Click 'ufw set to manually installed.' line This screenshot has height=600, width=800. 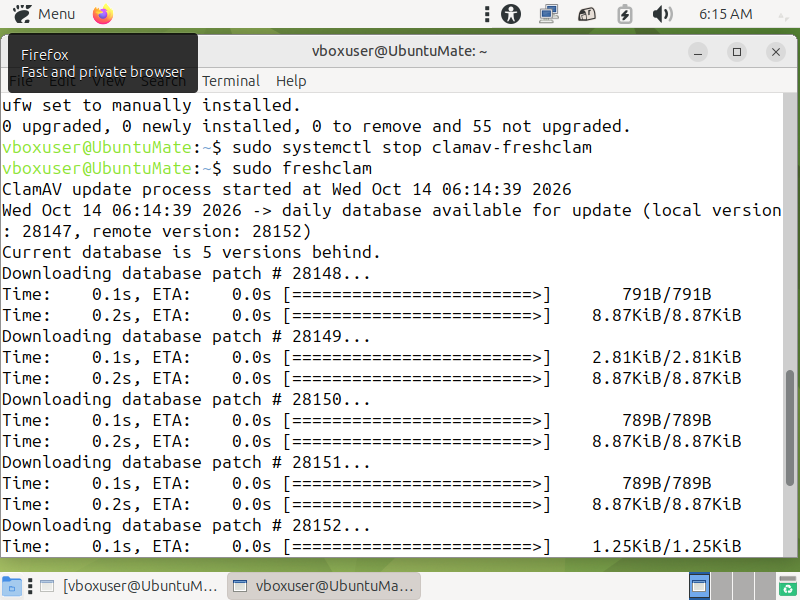(152, 106)
